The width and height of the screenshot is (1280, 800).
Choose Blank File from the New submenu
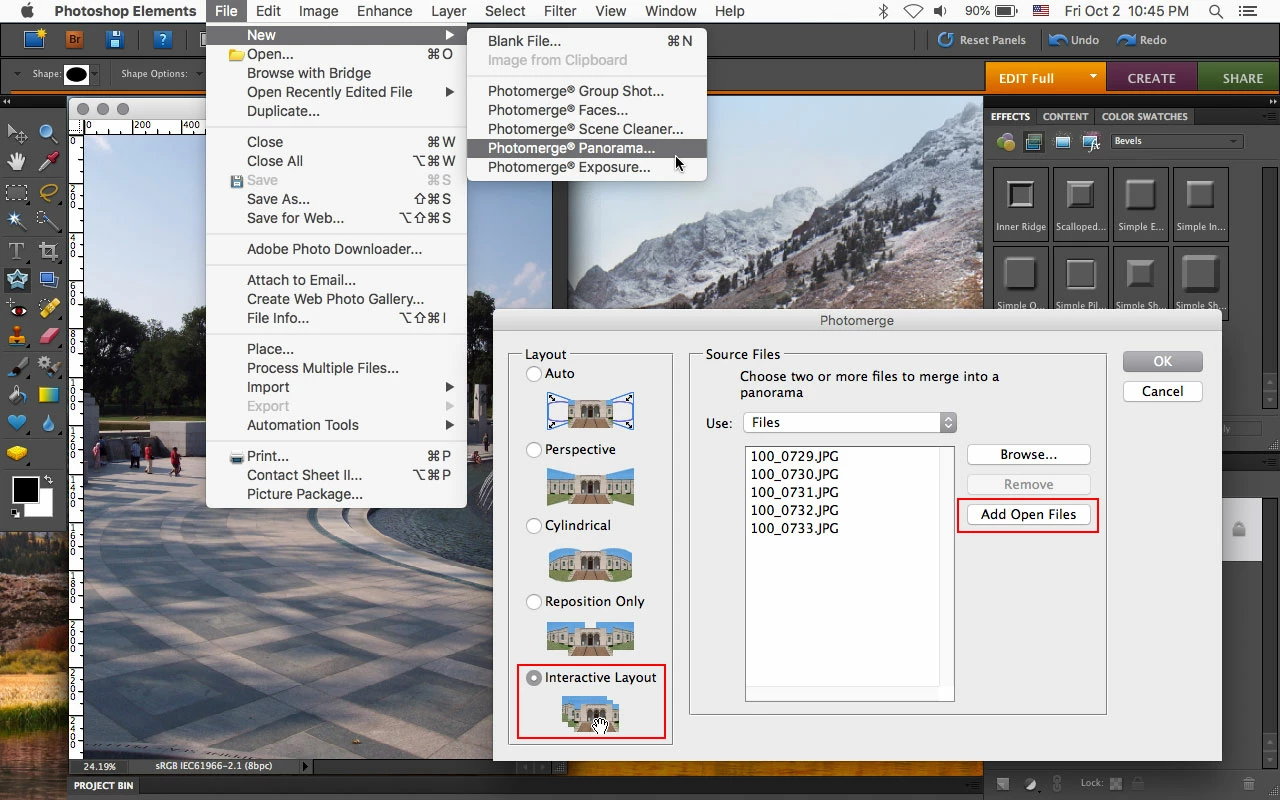click(x=587, y=41)
